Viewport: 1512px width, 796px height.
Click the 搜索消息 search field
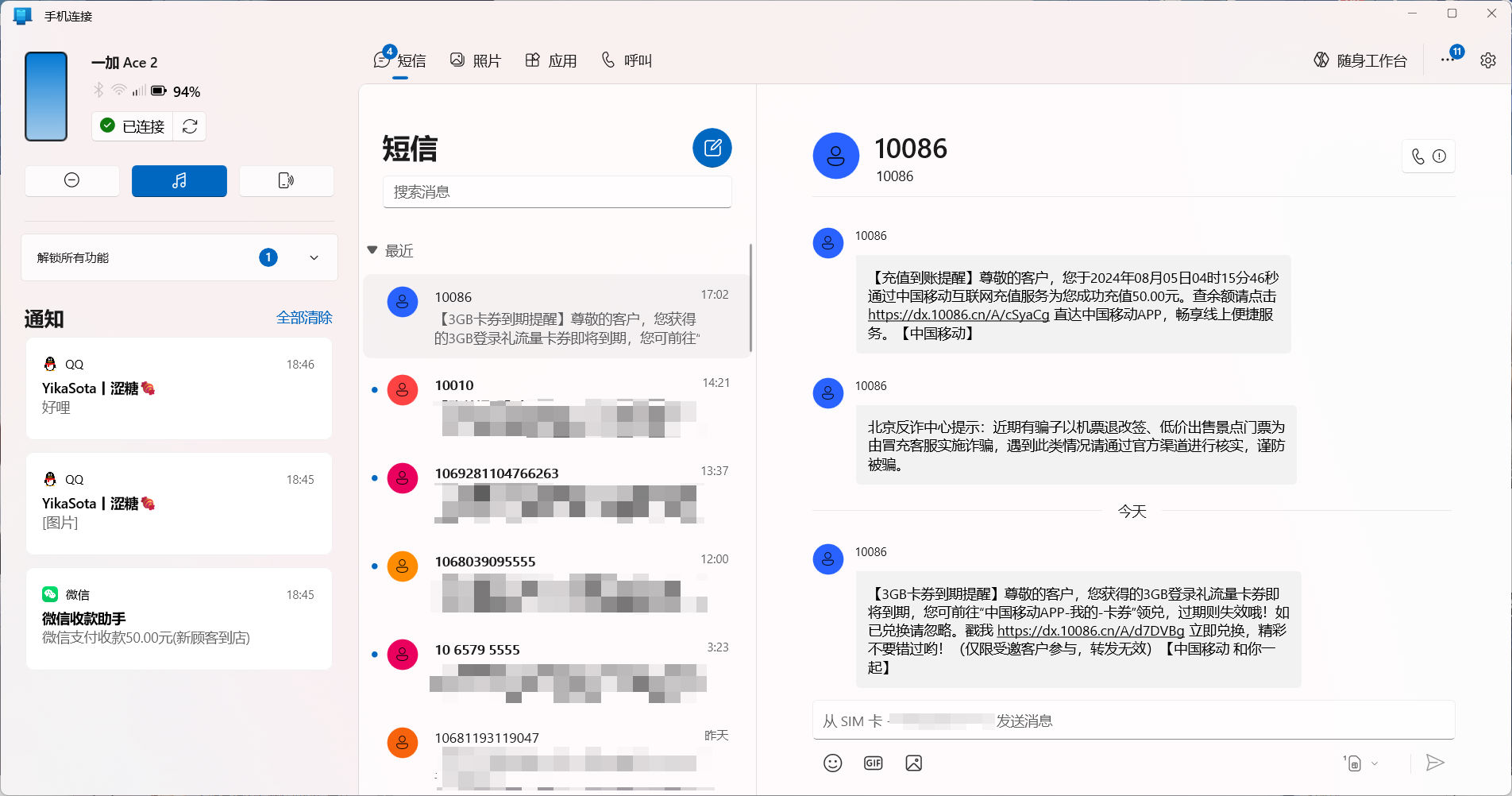[557, 191]
